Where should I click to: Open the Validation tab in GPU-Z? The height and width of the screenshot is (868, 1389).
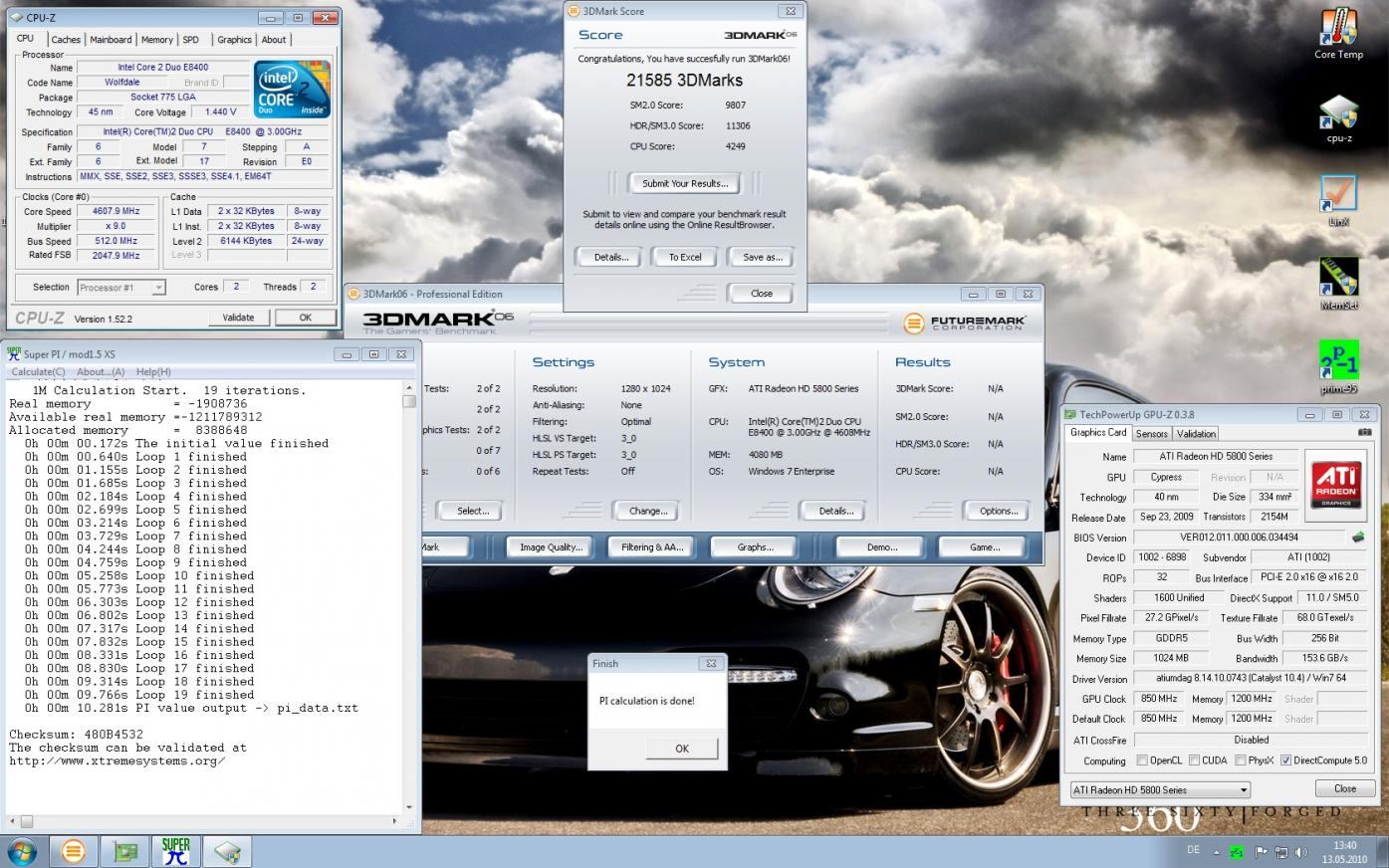coord(1196,434)
